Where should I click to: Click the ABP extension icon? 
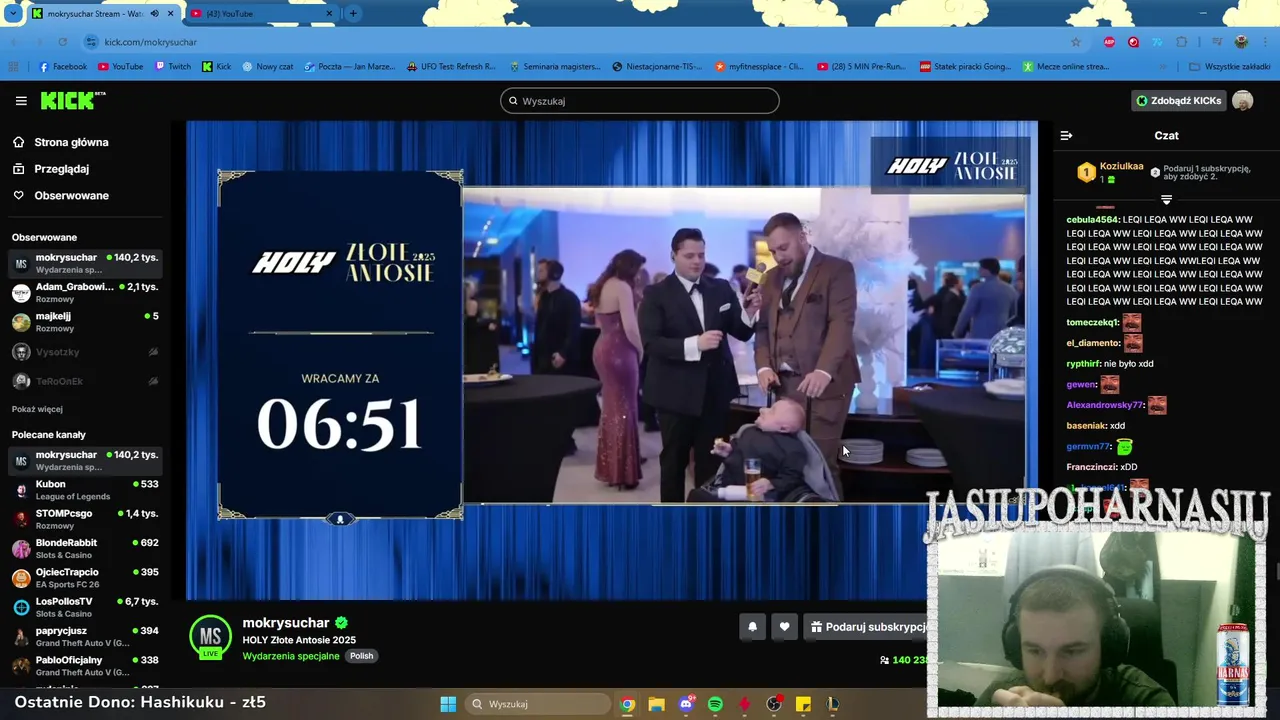point(1109,42)
